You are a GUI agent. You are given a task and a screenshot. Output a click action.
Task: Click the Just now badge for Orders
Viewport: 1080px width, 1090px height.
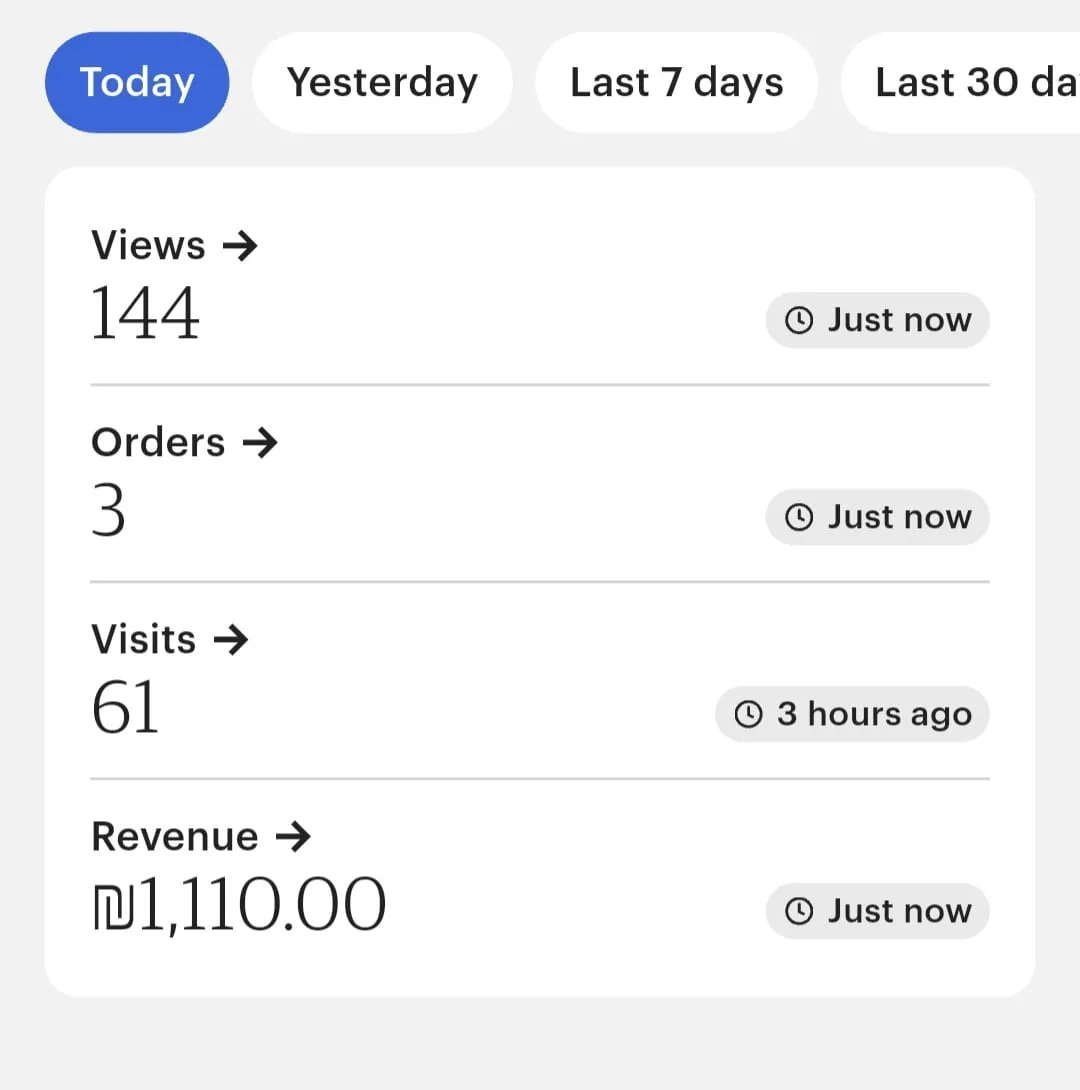pyautogui.click(x=877, y=517)
